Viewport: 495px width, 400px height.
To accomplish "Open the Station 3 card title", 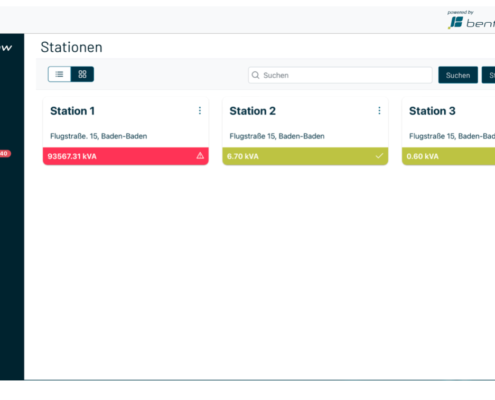I will 432,111.
